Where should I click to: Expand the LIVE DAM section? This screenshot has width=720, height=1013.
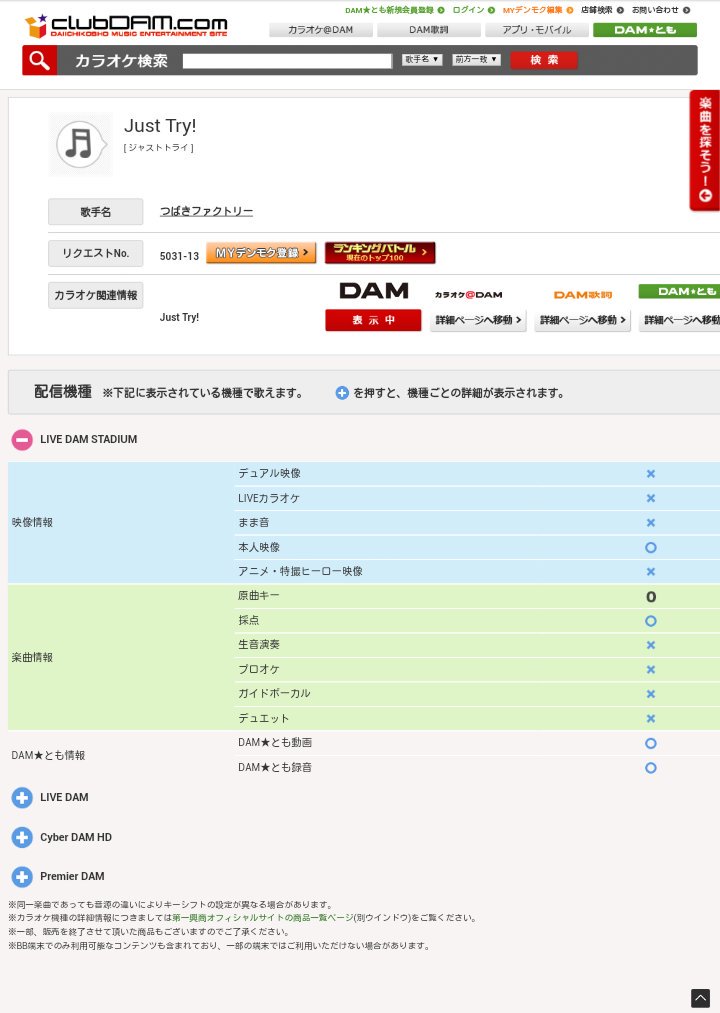22,798
